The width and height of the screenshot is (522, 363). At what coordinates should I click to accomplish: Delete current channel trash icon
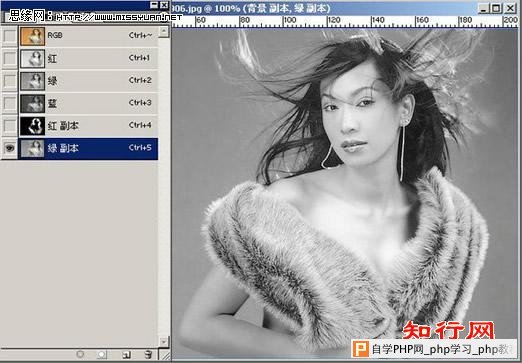[x=148, y=354]
